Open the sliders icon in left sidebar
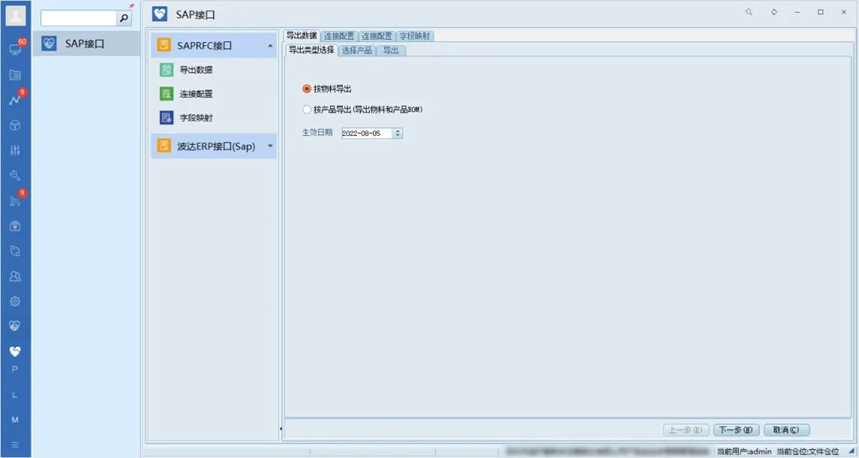The image size is (859, 458). [x=15, y=150]
